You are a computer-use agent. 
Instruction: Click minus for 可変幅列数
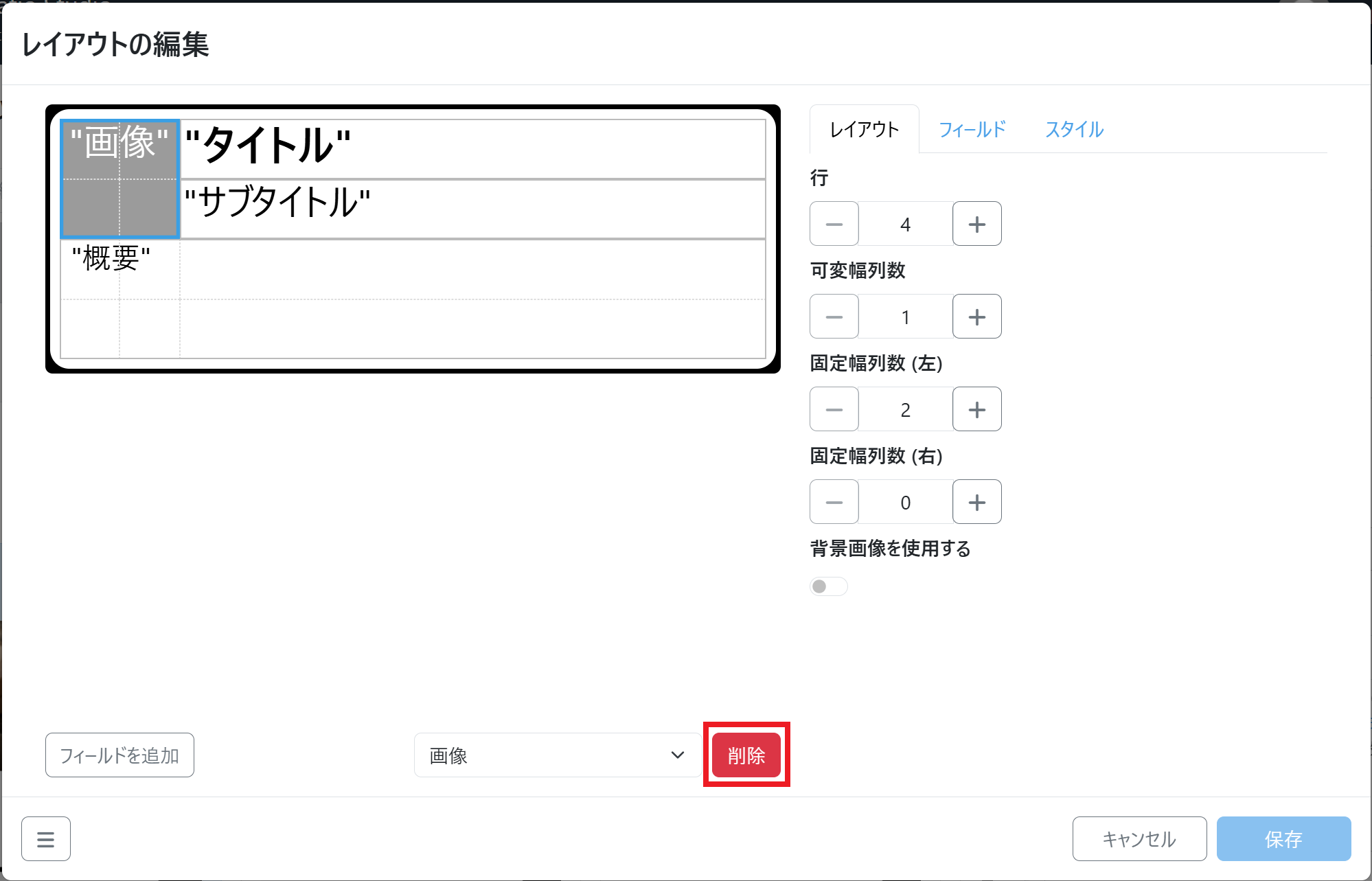click(834, 317)
